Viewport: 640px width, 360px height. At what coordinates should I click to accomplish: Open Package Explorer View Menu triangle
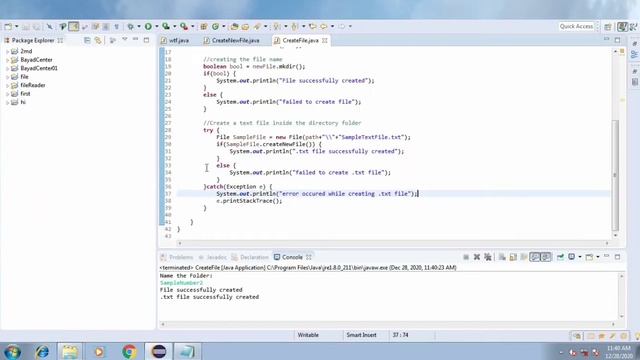(x=124, y=40)
